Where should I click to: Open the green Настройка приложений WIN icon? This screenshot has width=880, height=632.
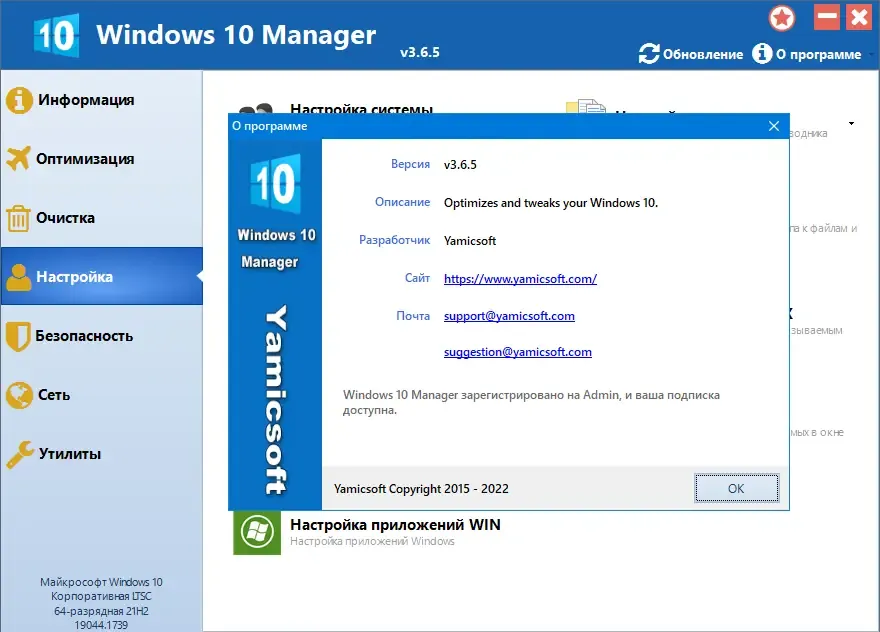pyautogui.click(x=257, y=533)
